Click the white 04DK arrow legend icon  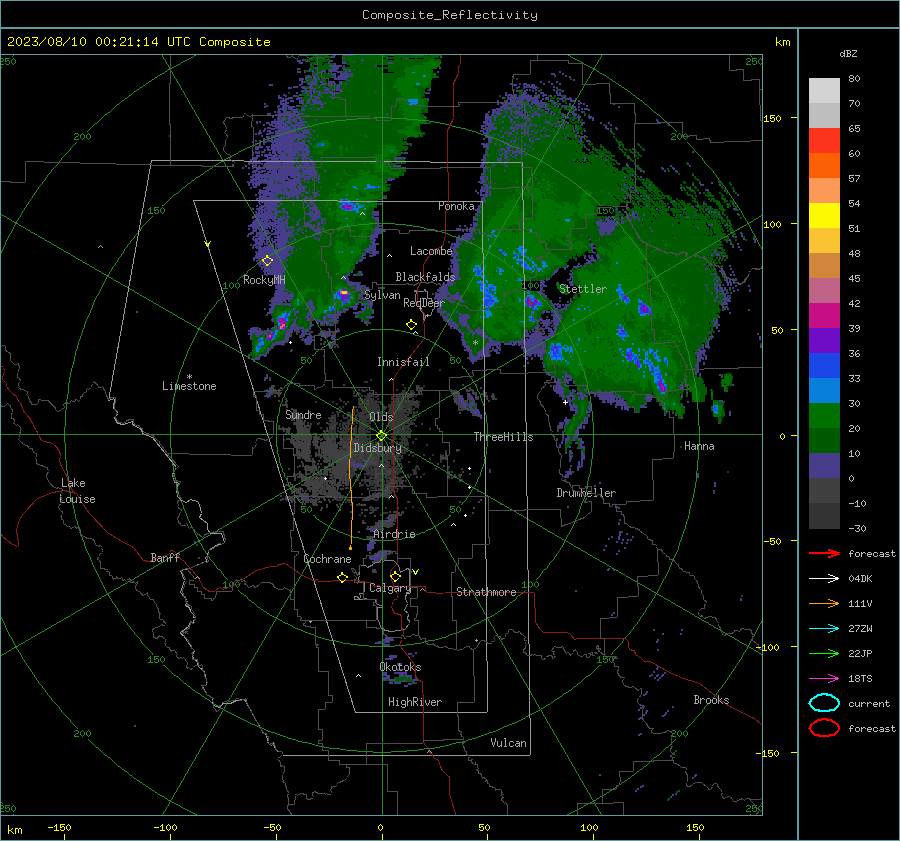click(824, 578)
